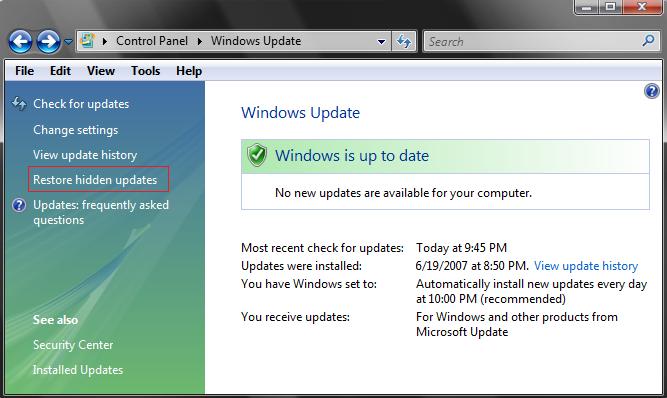
Task: Select Control Panel in the breadcrumb
Action: click(x=152, y=41)
